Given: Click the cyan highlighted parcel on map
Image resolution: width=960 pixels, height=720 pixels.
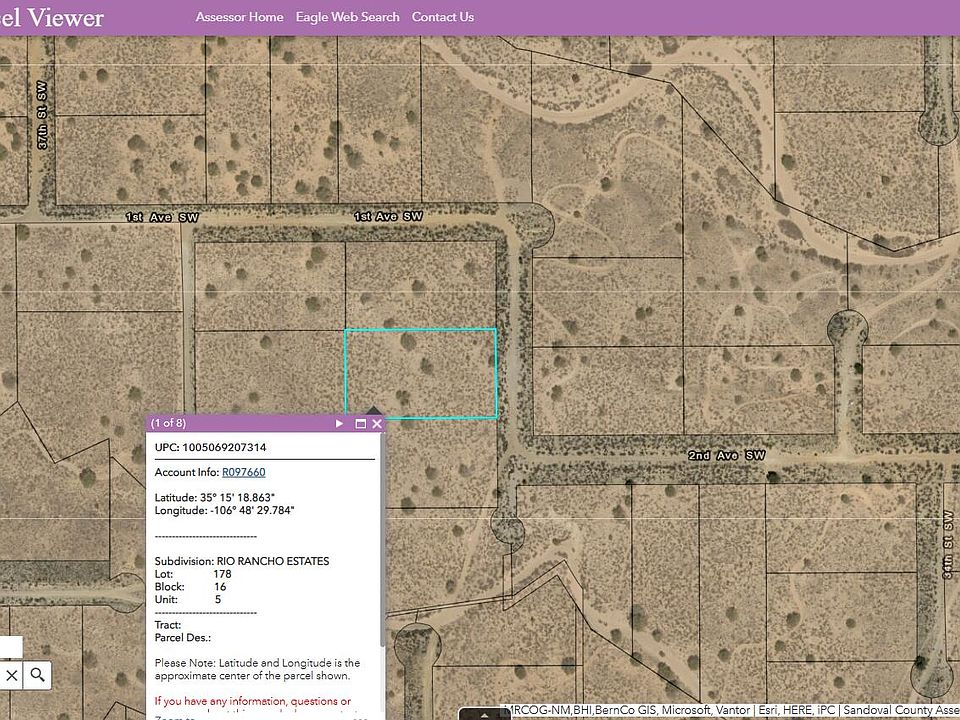Looking at the screenshot, I should tap(421, 373).
